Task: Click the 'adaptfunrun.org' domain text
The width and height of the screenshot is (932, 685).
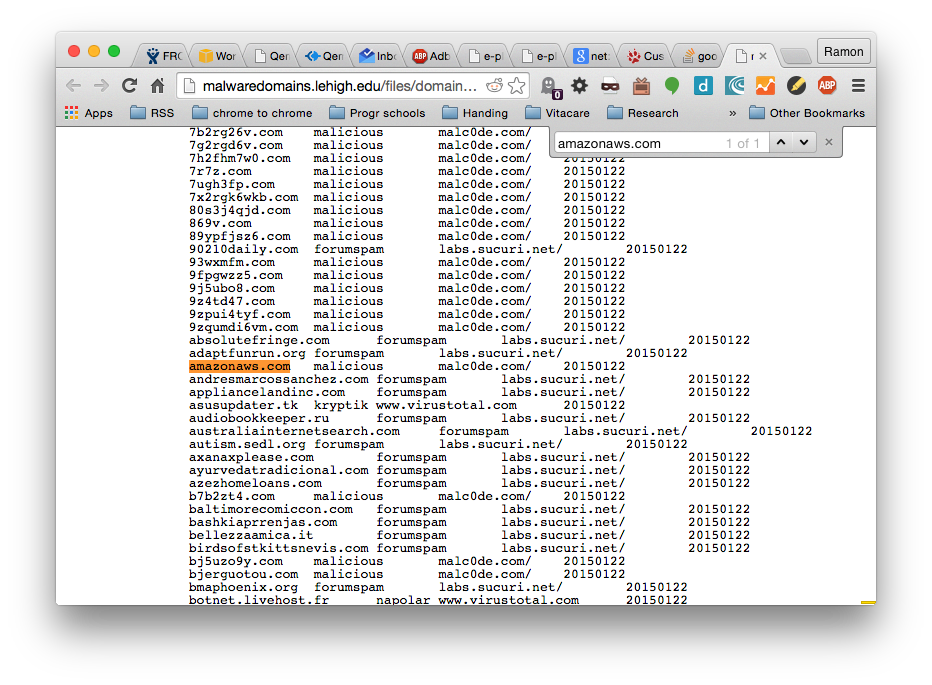Action: (x=247, y=353)
